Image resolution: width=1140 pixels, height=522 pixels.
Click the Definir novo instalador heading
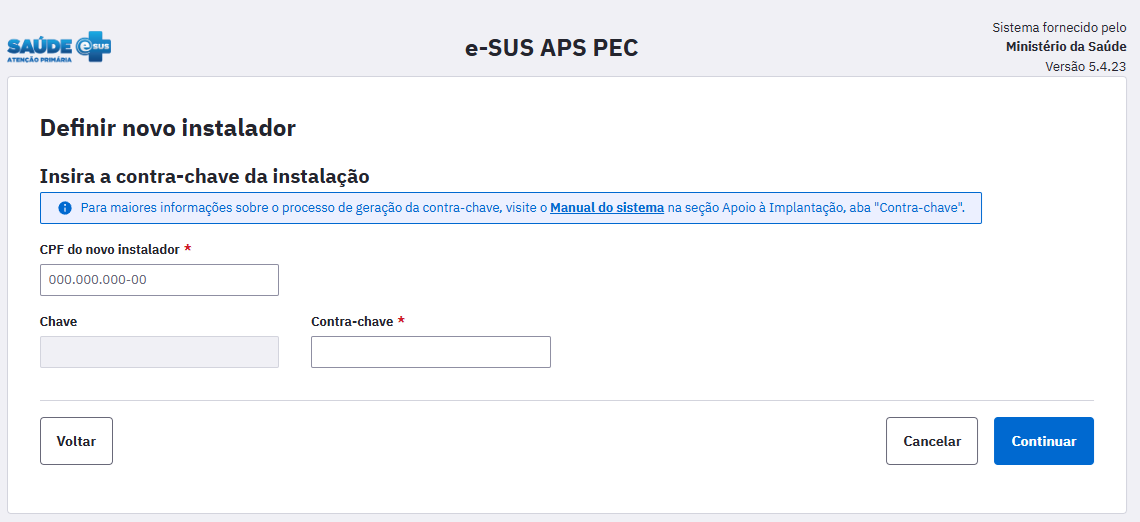(x=167, y=128)
